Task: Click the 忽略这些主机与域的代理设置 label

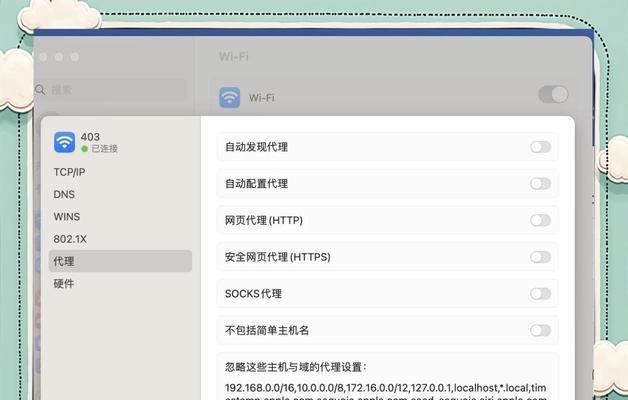Action: (x=296, y=367)
